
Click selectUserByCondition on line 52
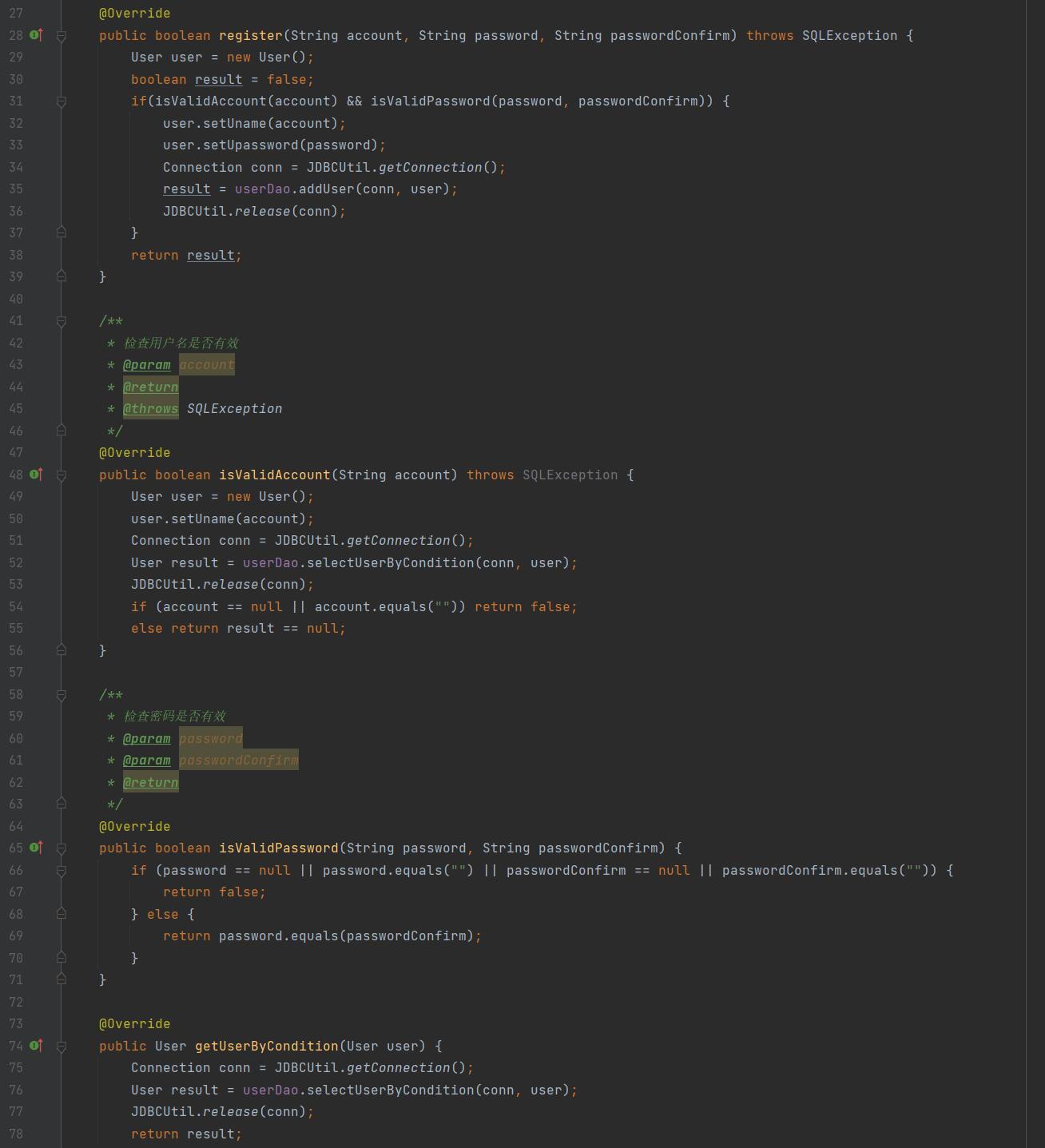pyautogui.click(x=391, y=562)
